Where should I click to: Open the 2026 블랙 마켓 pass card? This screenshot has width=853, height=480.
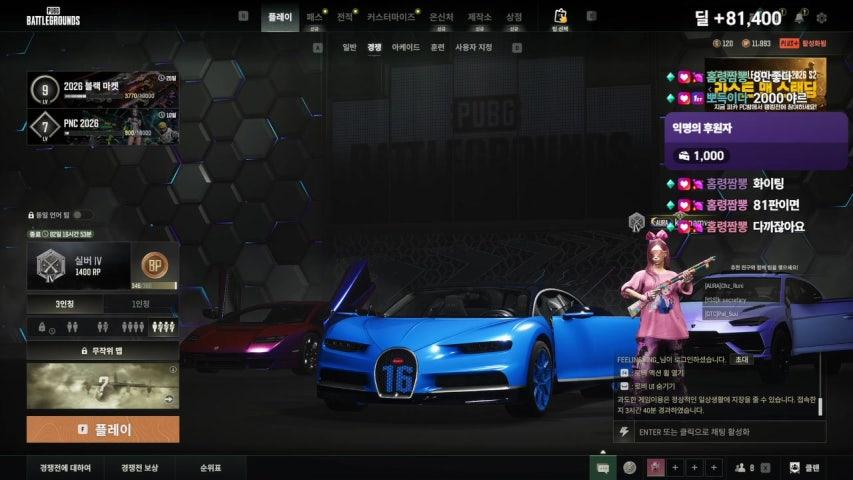pos(103,89)
